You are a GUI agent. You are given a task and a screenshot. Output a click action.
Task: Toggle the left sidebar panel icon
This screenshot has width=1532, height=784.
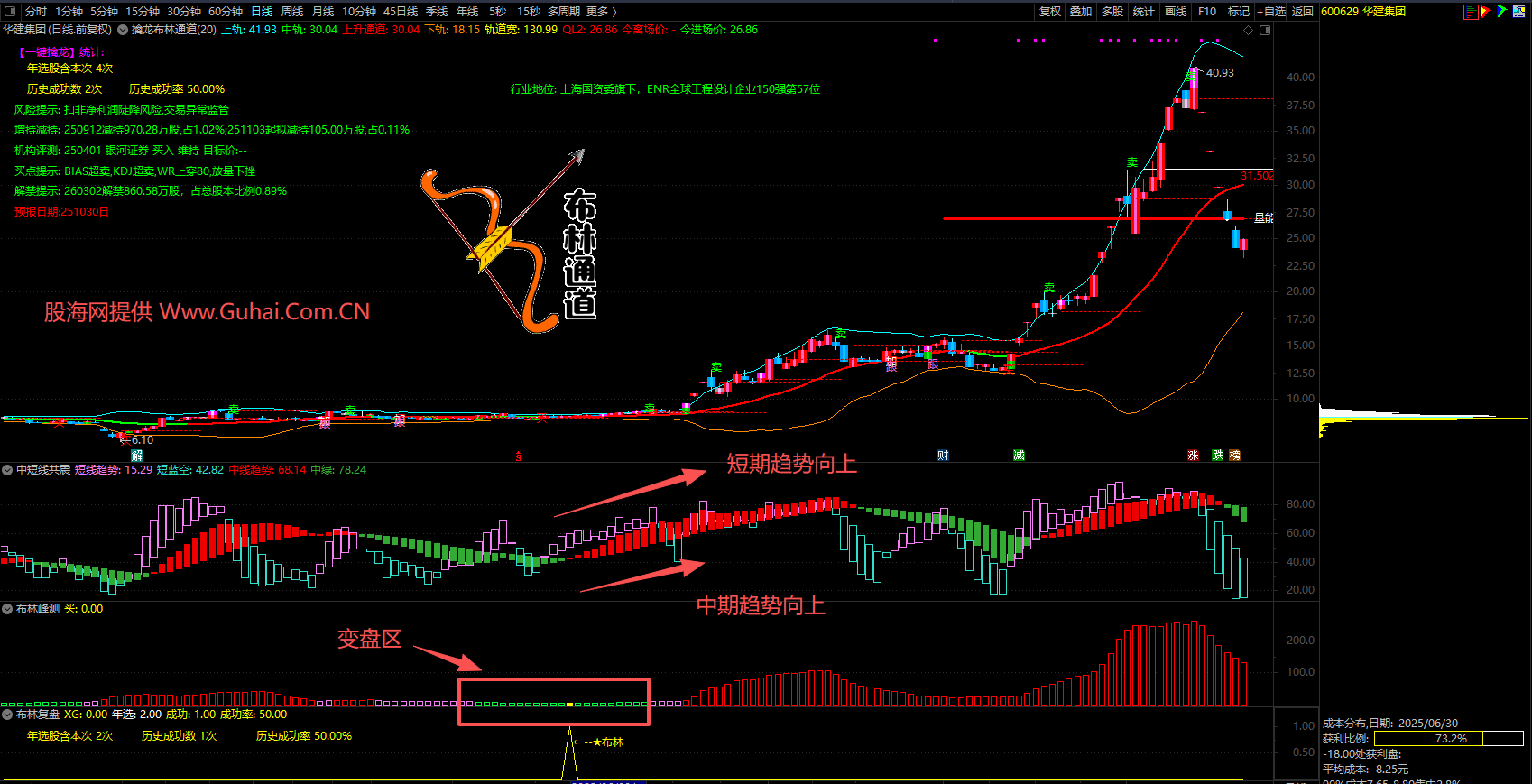point(10,12)
